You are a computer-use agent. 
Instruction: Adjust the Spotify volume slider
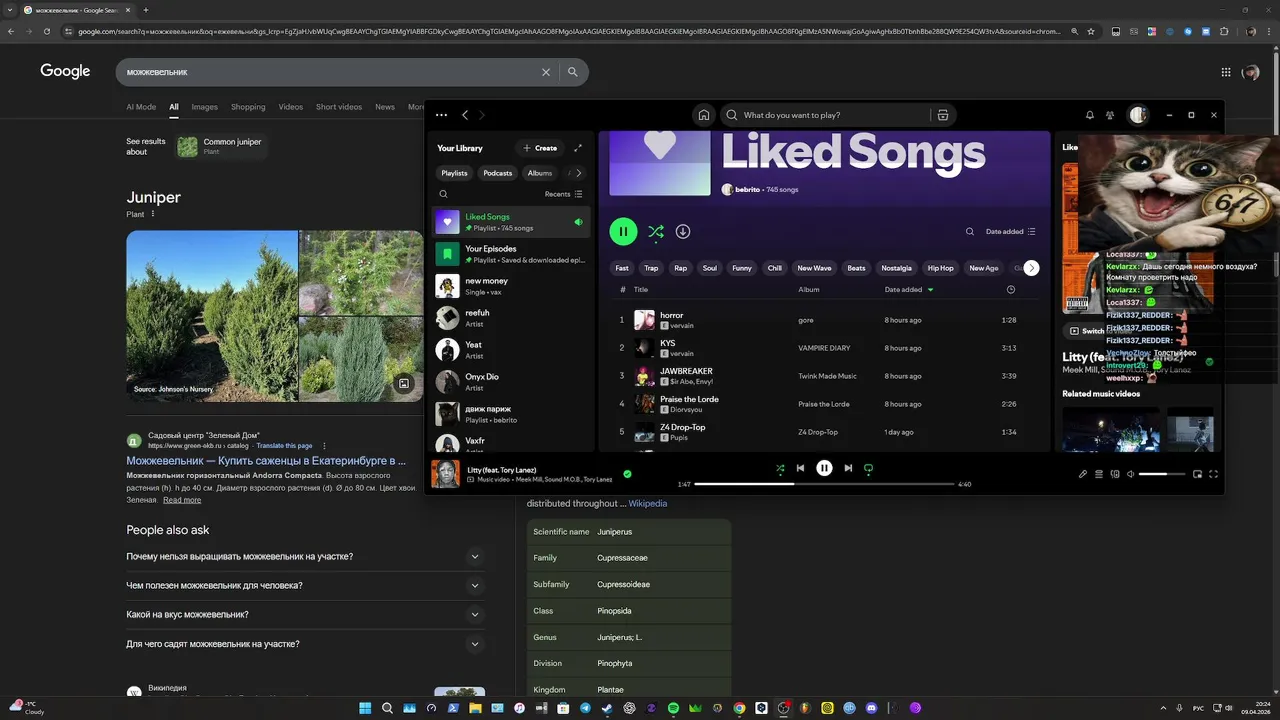(x=1162, y=474)
